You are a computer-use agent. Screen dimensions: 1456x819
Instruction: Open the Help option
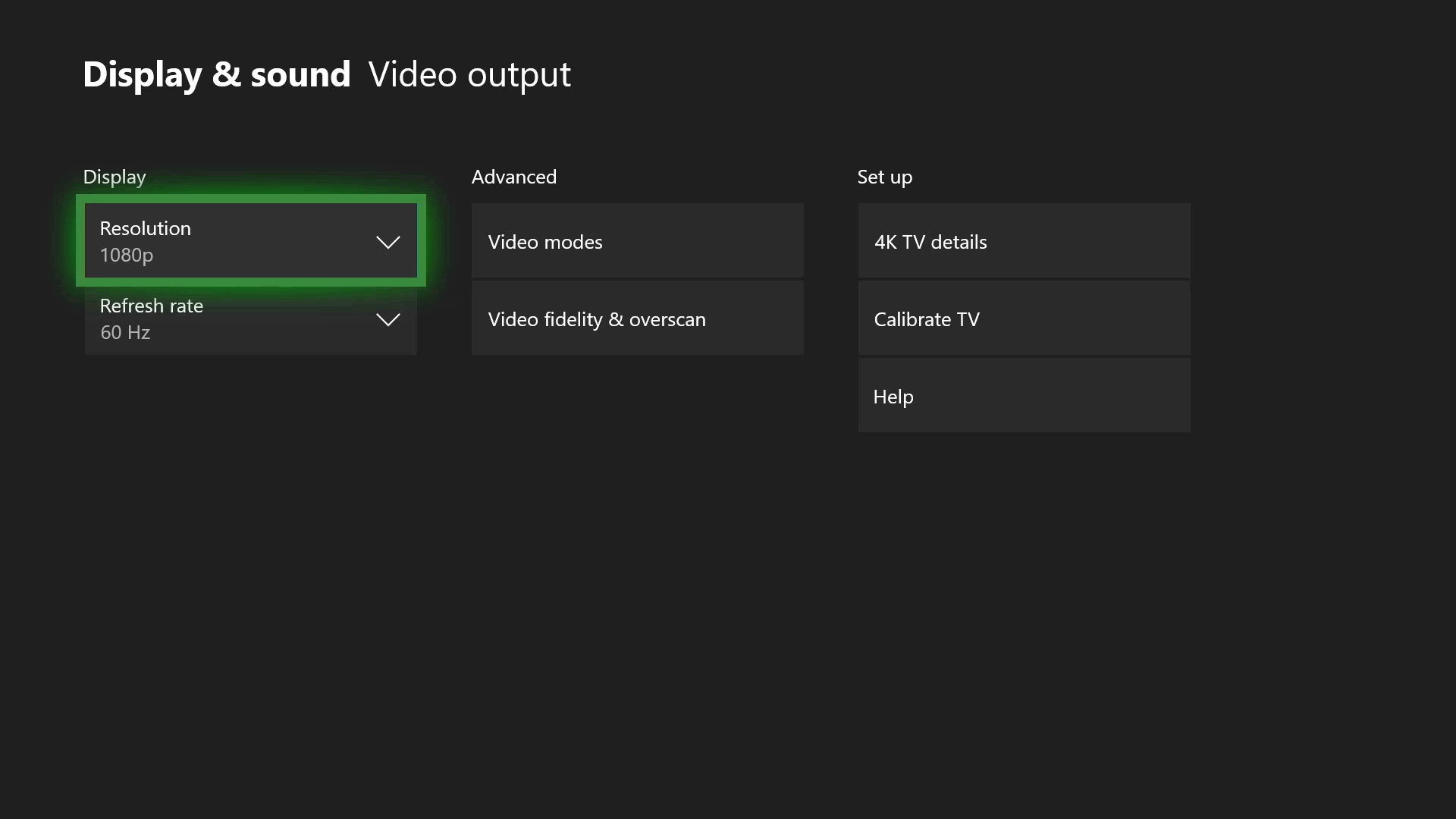pyautogui.click(x=1023, y=395)
